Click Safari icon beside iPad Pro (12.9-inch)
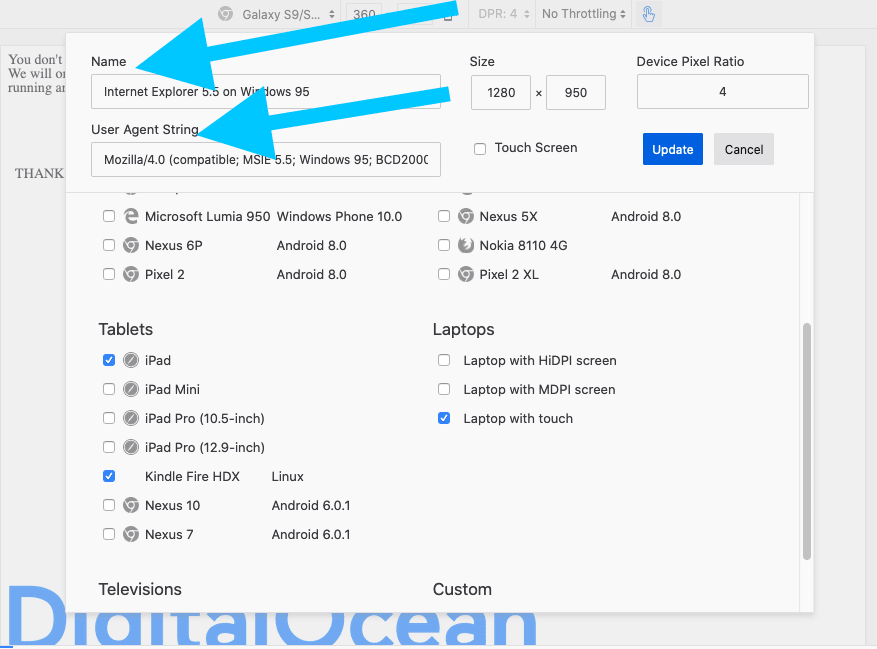The width and height of the screenshot is (877, 649). click(131, 448)
